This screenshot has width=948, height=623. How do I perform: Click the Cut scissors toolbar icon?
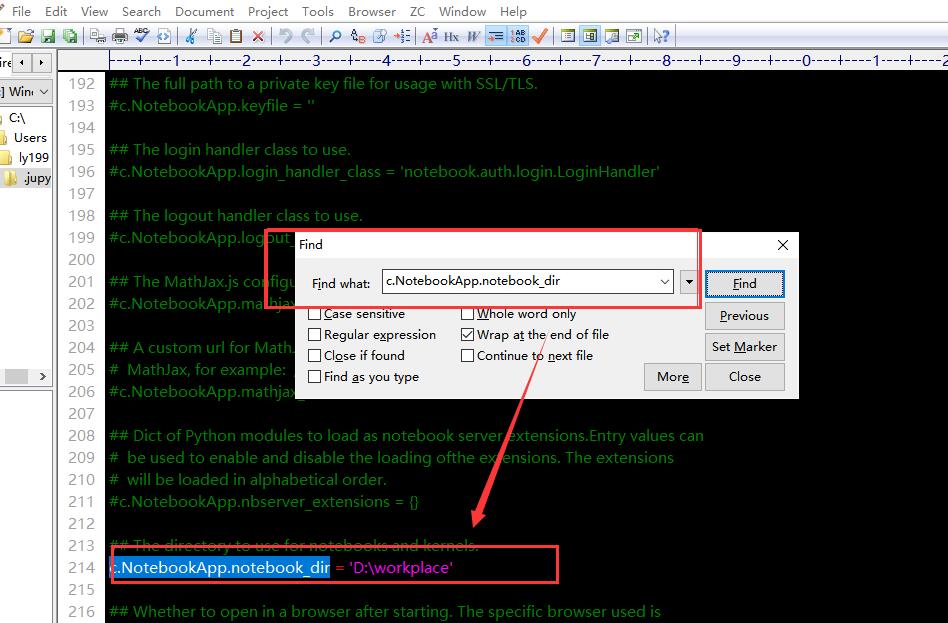click(x=192, y=36)
